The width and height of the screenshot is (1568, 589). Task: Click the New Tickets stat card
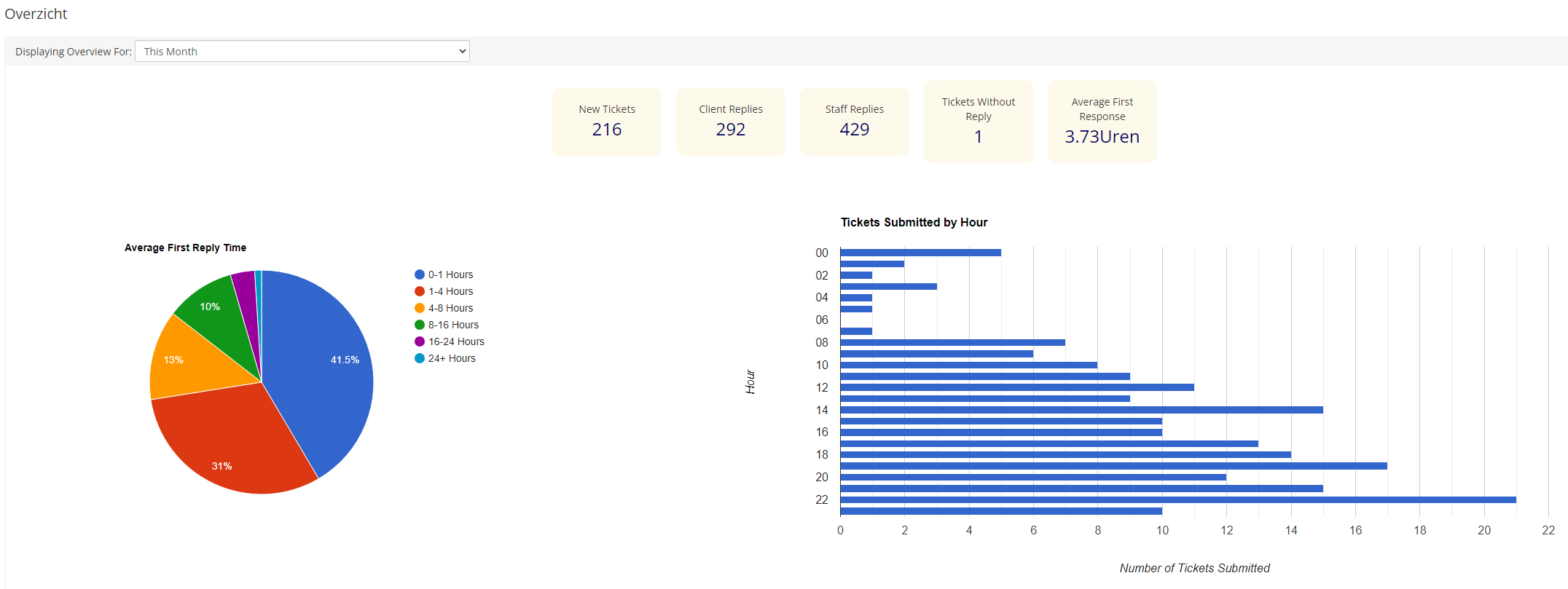point(606,121)
